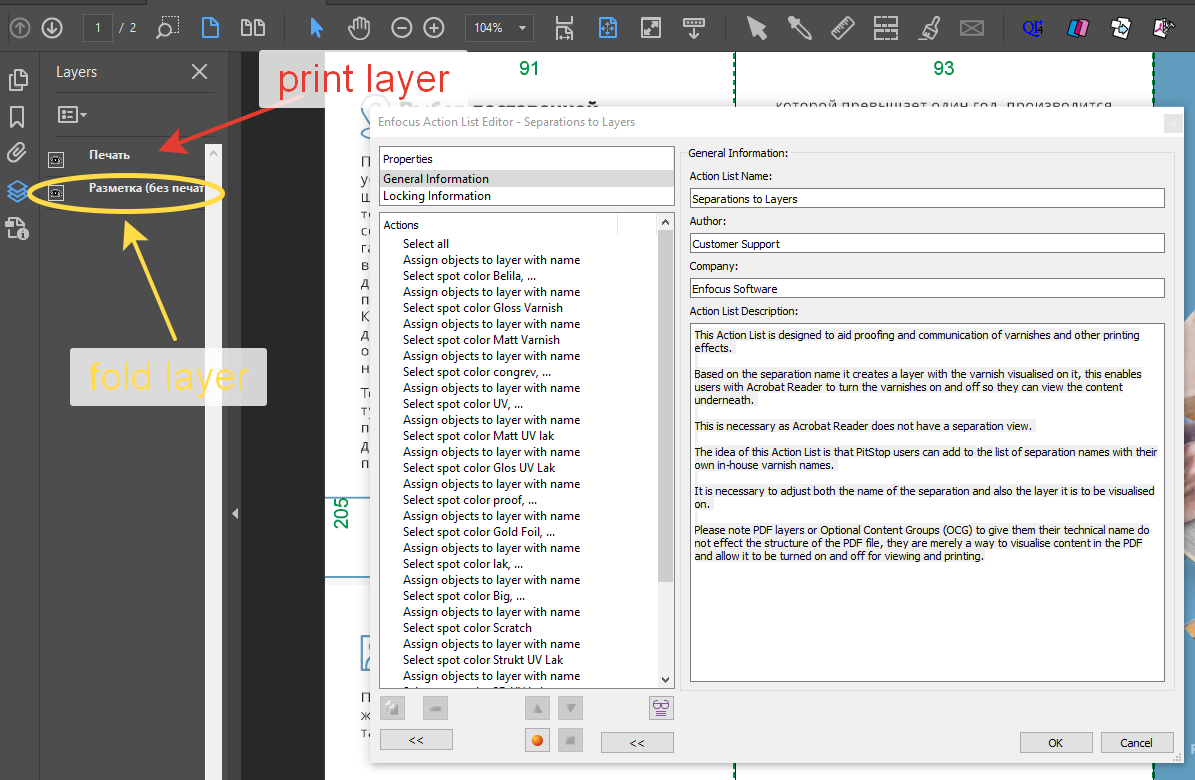Click the envelope mail icon

(x=972, y=28)
